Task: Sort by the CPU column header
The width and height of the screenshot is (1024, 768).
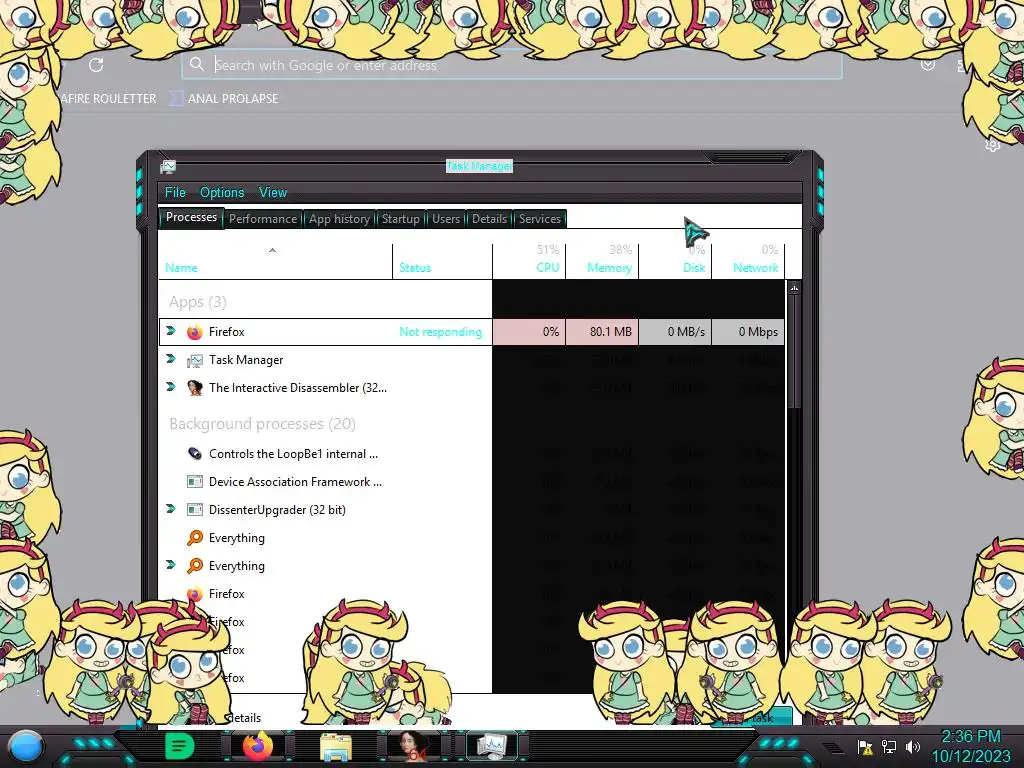Action: pyautogui.click(x=529, y=261)
